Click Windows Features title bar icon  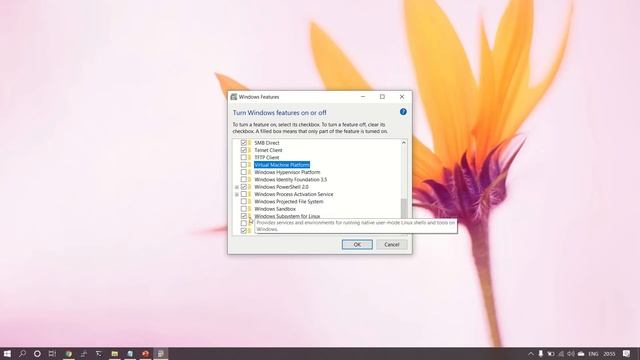(x=233, y=97)
